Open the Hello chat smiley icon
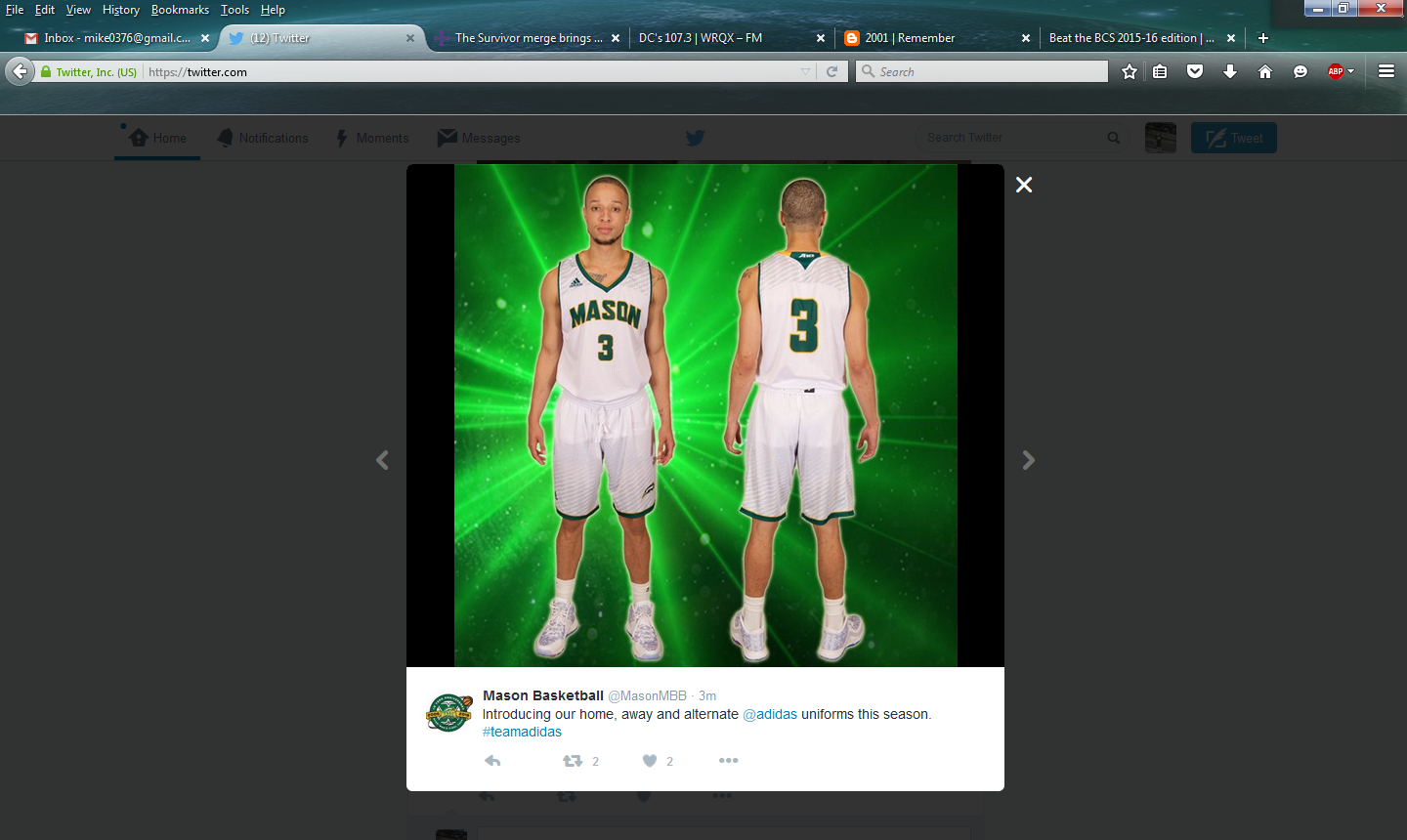 [x=1300, y=71]
